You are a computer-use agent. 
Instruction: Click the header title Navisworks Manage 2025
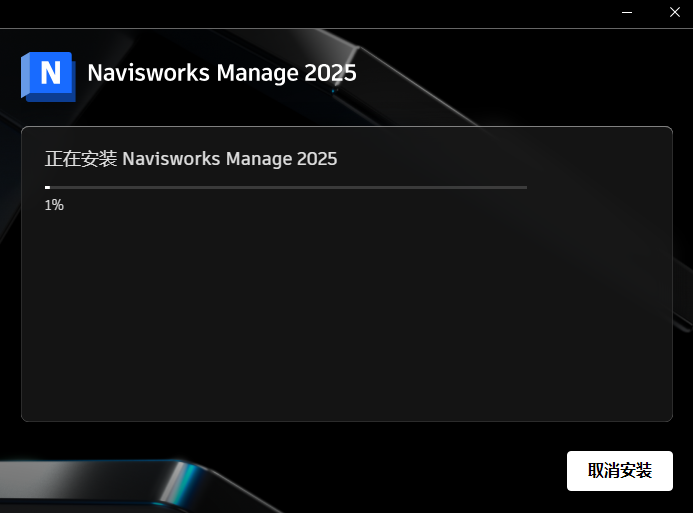(222, 73)
